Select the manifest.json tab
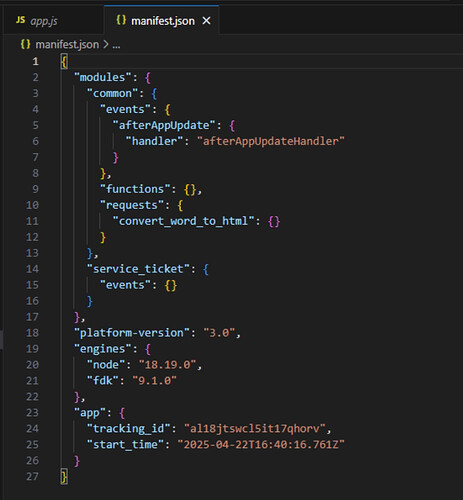The image size is (463, 500). (x=162, y=21)
